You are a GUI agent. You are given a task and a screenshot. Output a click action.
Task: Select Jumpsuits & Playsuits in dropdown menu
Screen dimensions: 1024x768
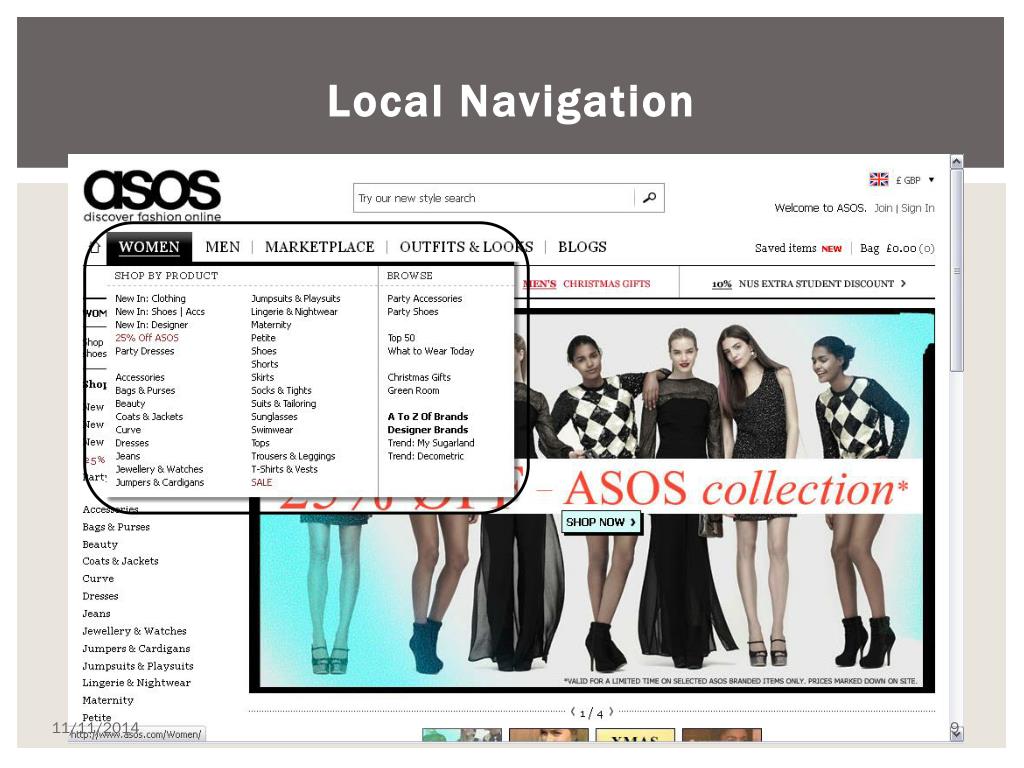pos(296,298)
